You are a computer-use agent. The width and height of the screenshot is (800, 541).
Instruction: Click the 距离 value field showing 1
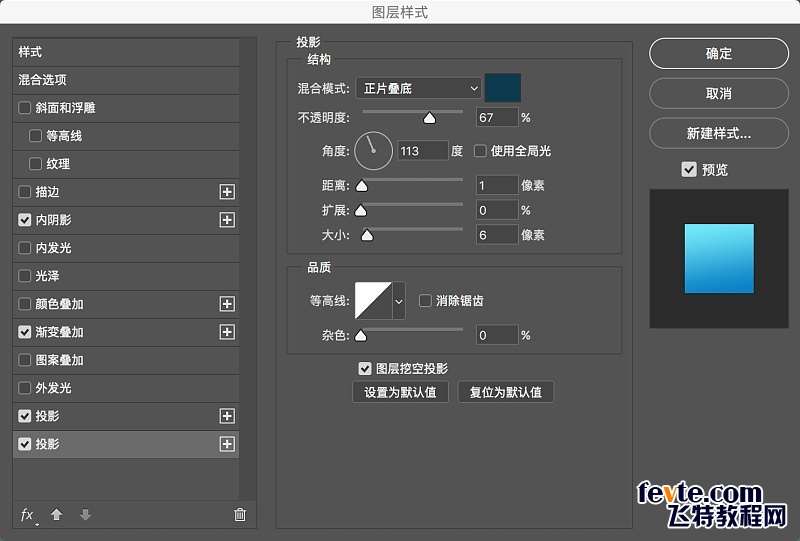coord(497,185)
